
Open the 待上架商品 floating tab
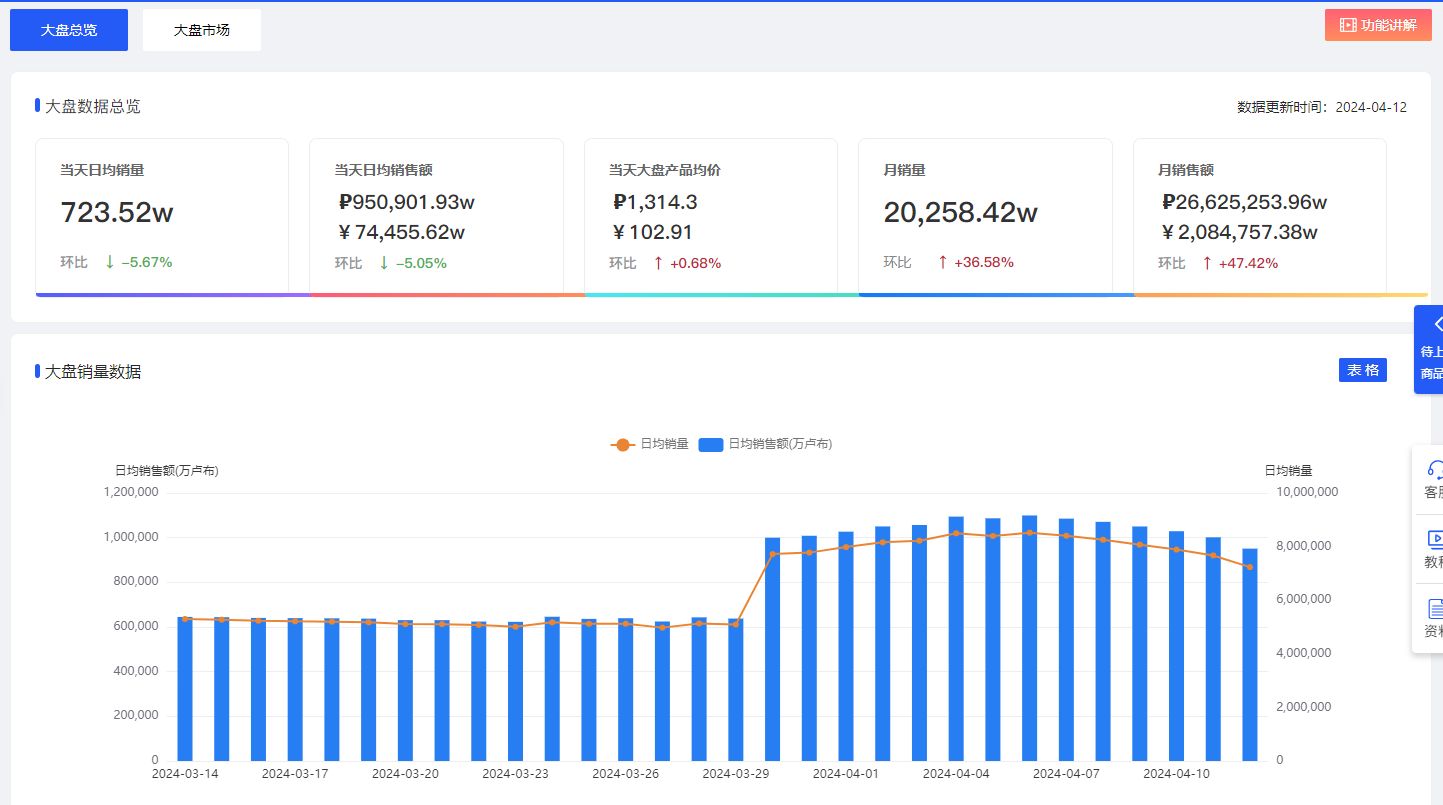click(x=1429, y=350)
